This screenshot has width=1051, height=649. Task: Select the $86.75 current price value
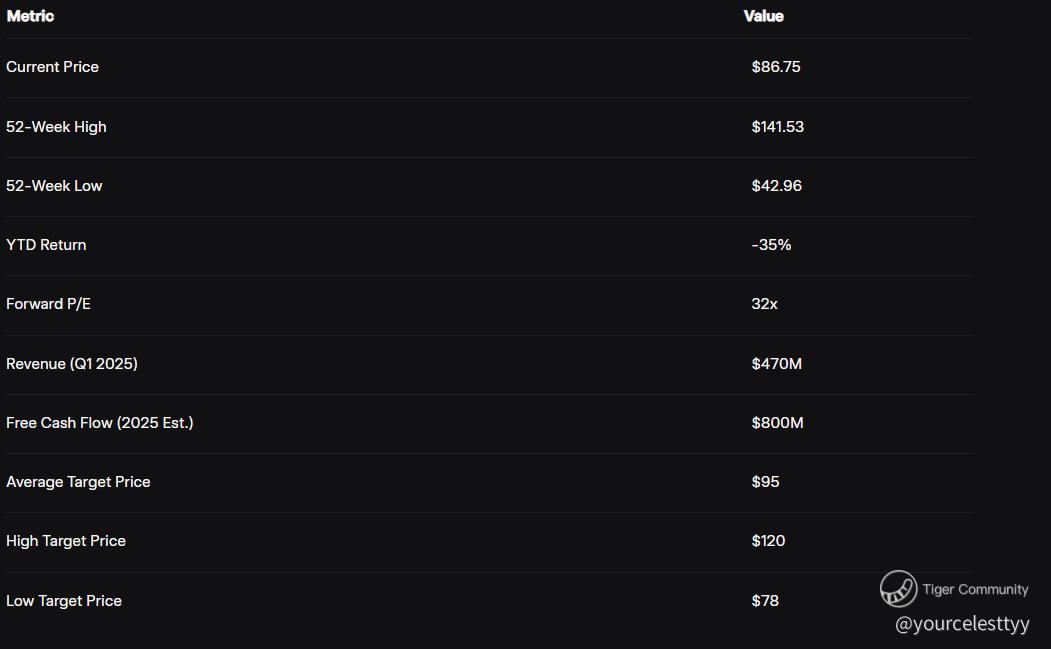[x=776, y=67]
